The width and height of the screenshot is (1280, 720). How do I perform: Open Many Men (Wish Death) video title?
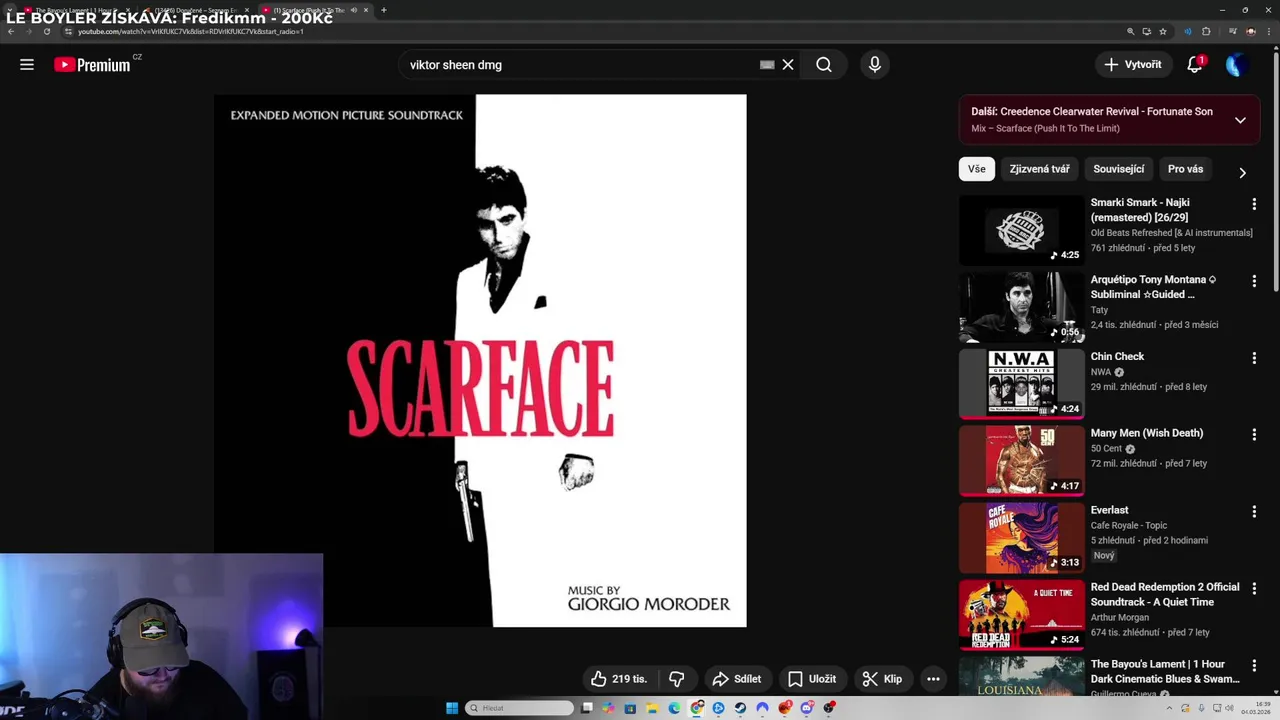click(1146, 433)
